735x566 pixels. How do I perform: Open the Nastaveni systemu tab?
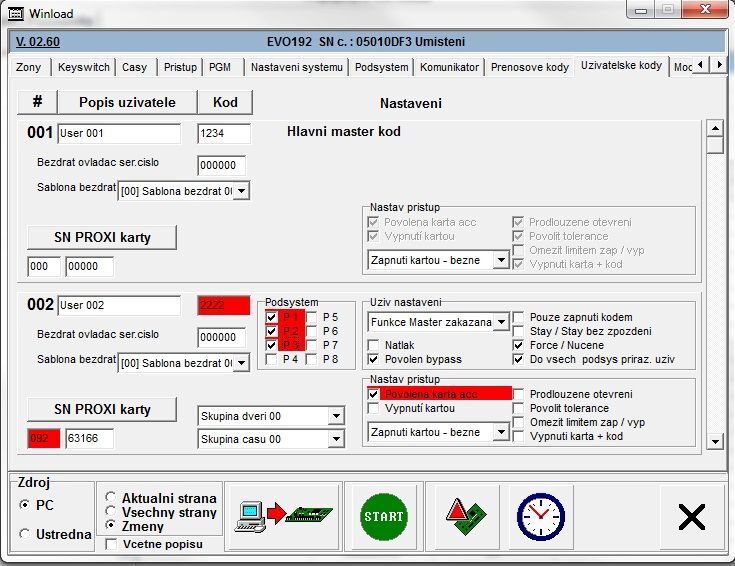[x=297, y=67]
